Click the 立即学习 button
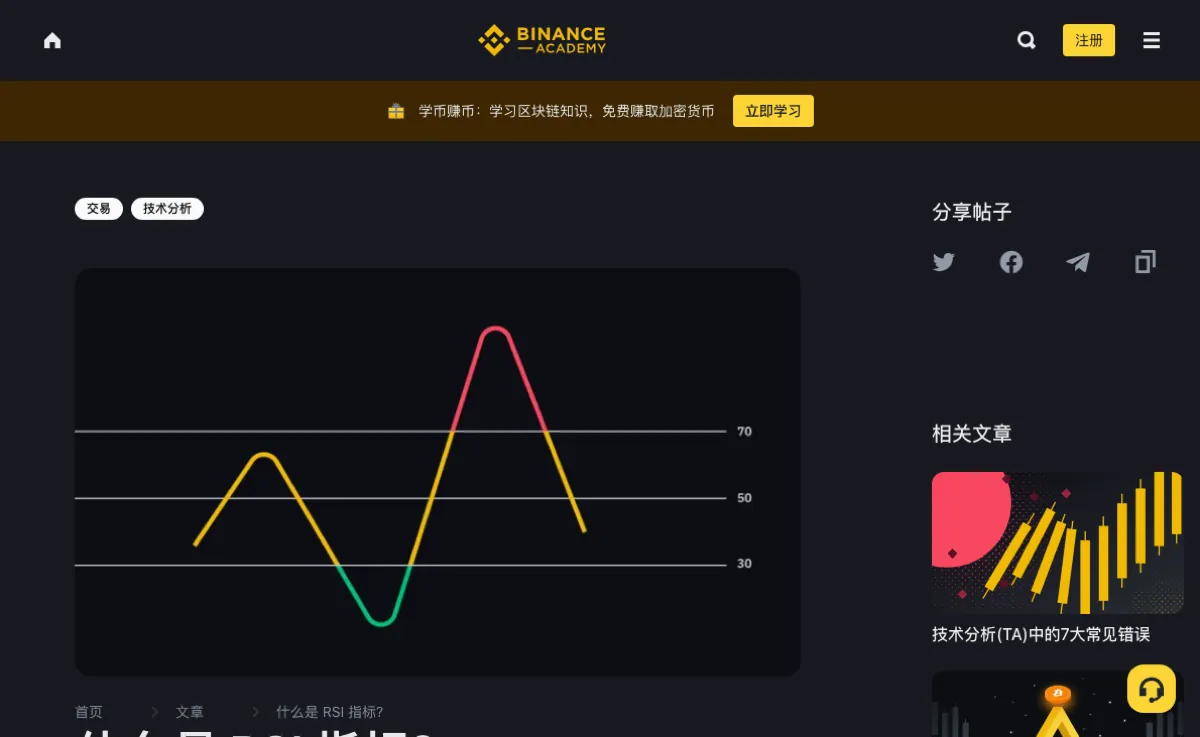Screen dimensions: 1200x737 (773, 111)
